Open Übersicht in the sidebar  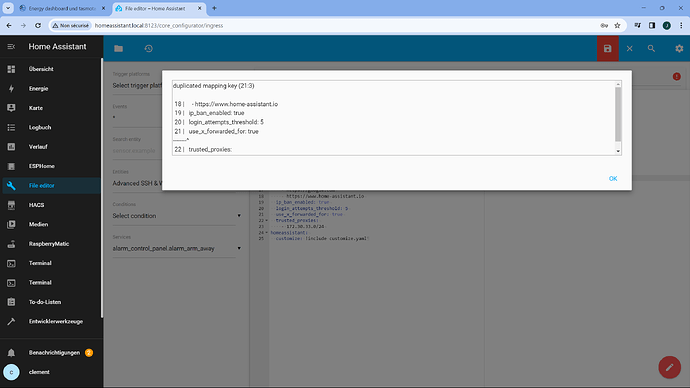[51, 69]
